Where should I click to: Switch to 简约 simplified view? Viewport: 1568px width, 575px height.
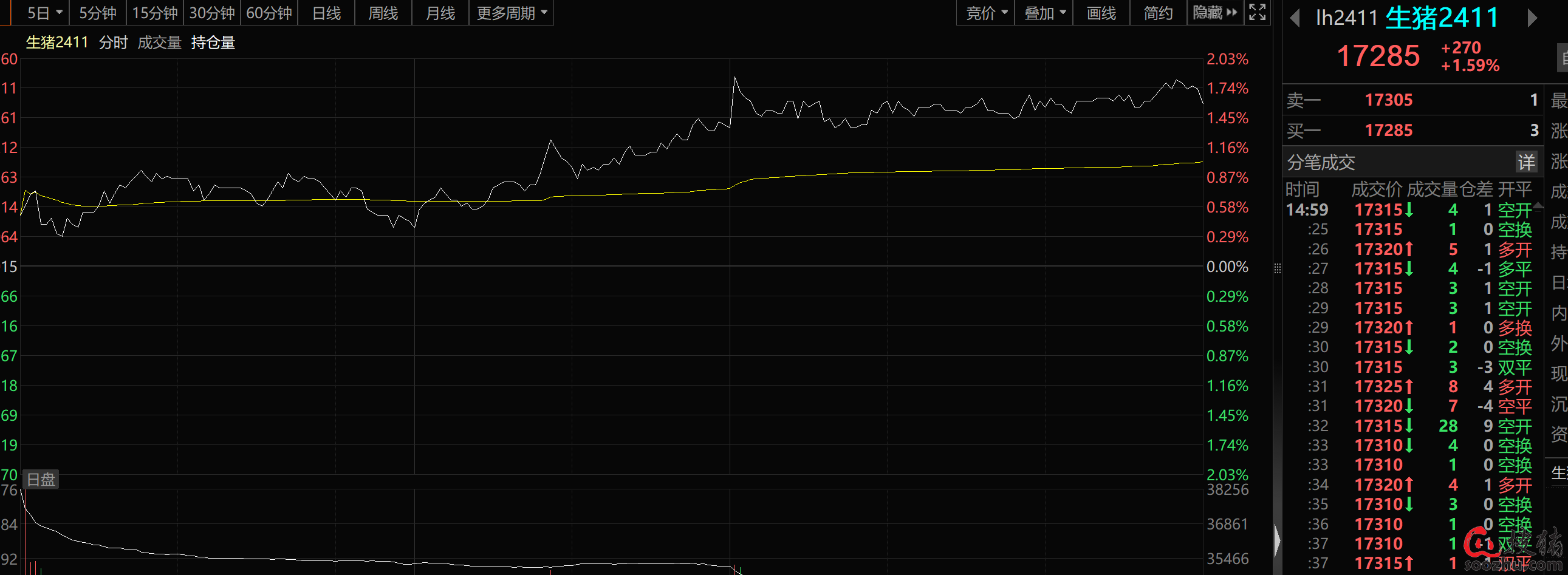click(x=1158, y=13)
